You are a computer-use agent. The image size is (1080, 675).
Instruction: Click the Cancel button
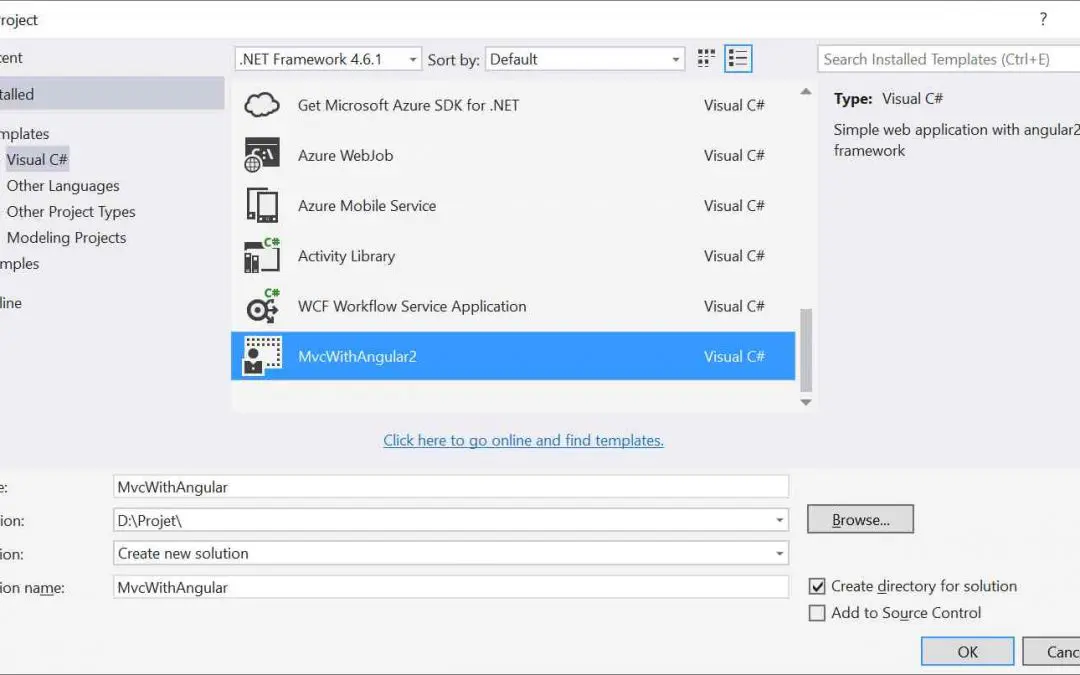click(x=1052, y=652)
